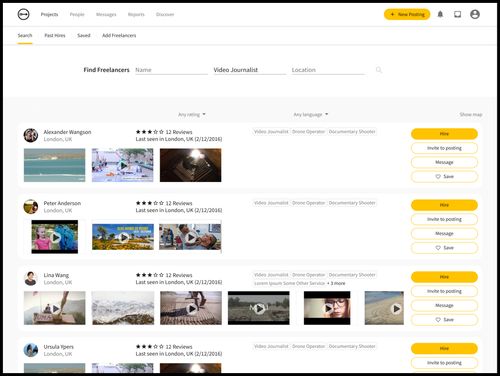Open Messages menu item
The image size is (500, 376).
(106, 14)
